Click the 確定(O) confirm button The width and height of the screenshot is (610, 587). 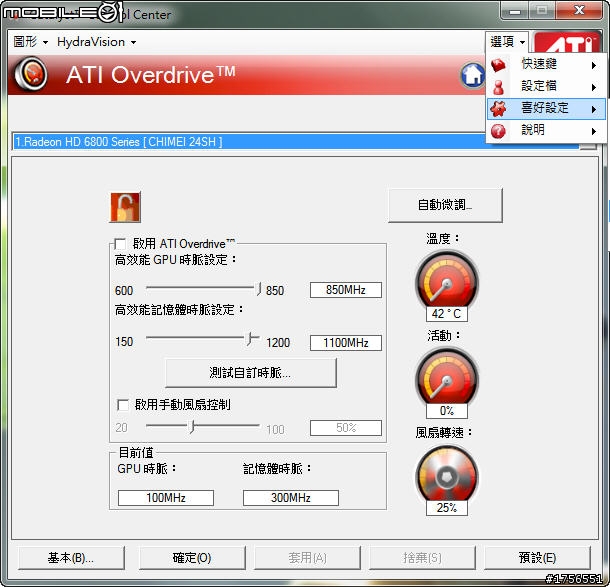pyautogui.click(x=192, y=558)
